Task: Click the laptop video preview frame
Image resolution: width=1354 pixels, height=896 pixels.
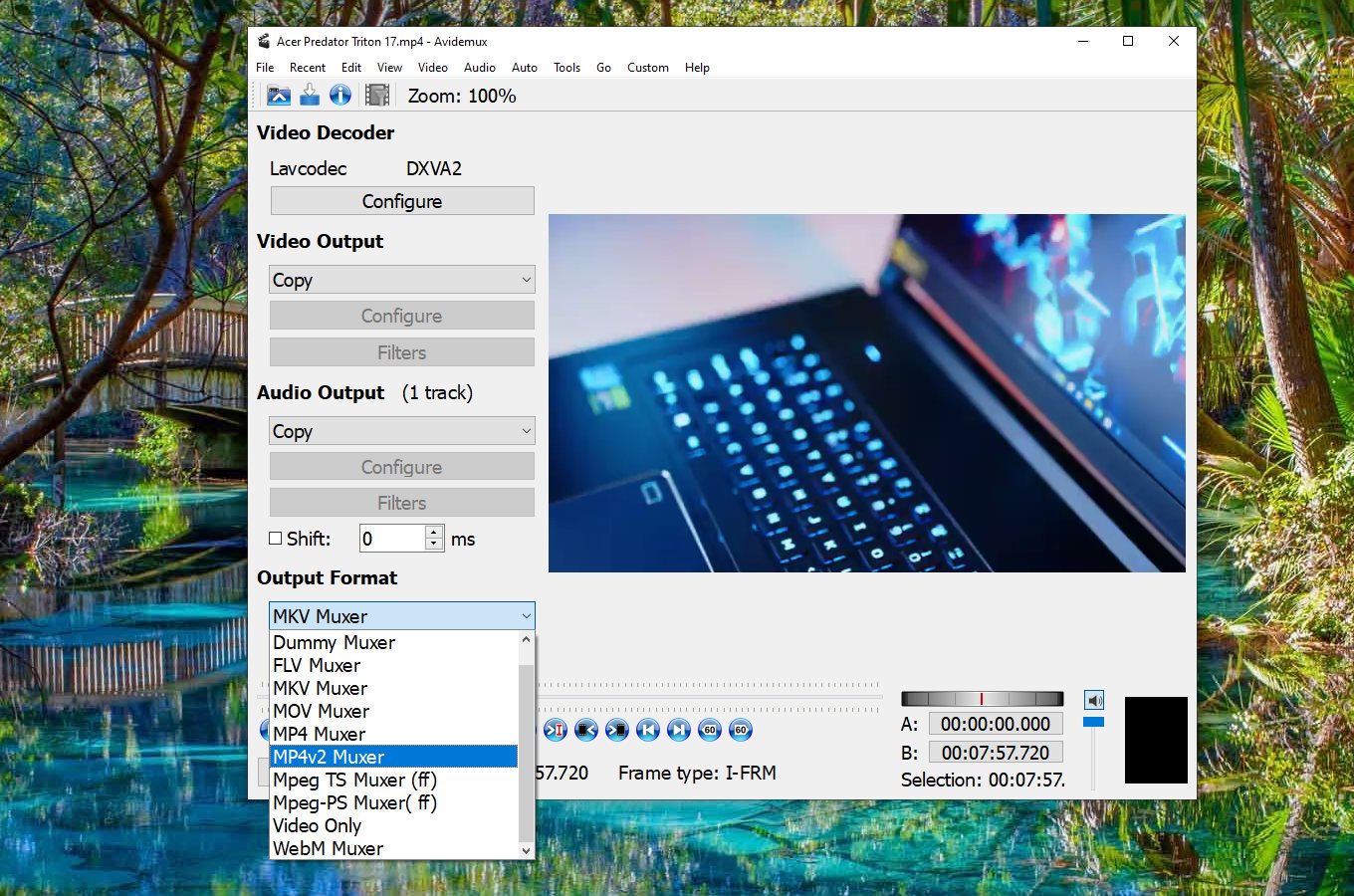Action: pyautogui.click(x=867, y=393)
